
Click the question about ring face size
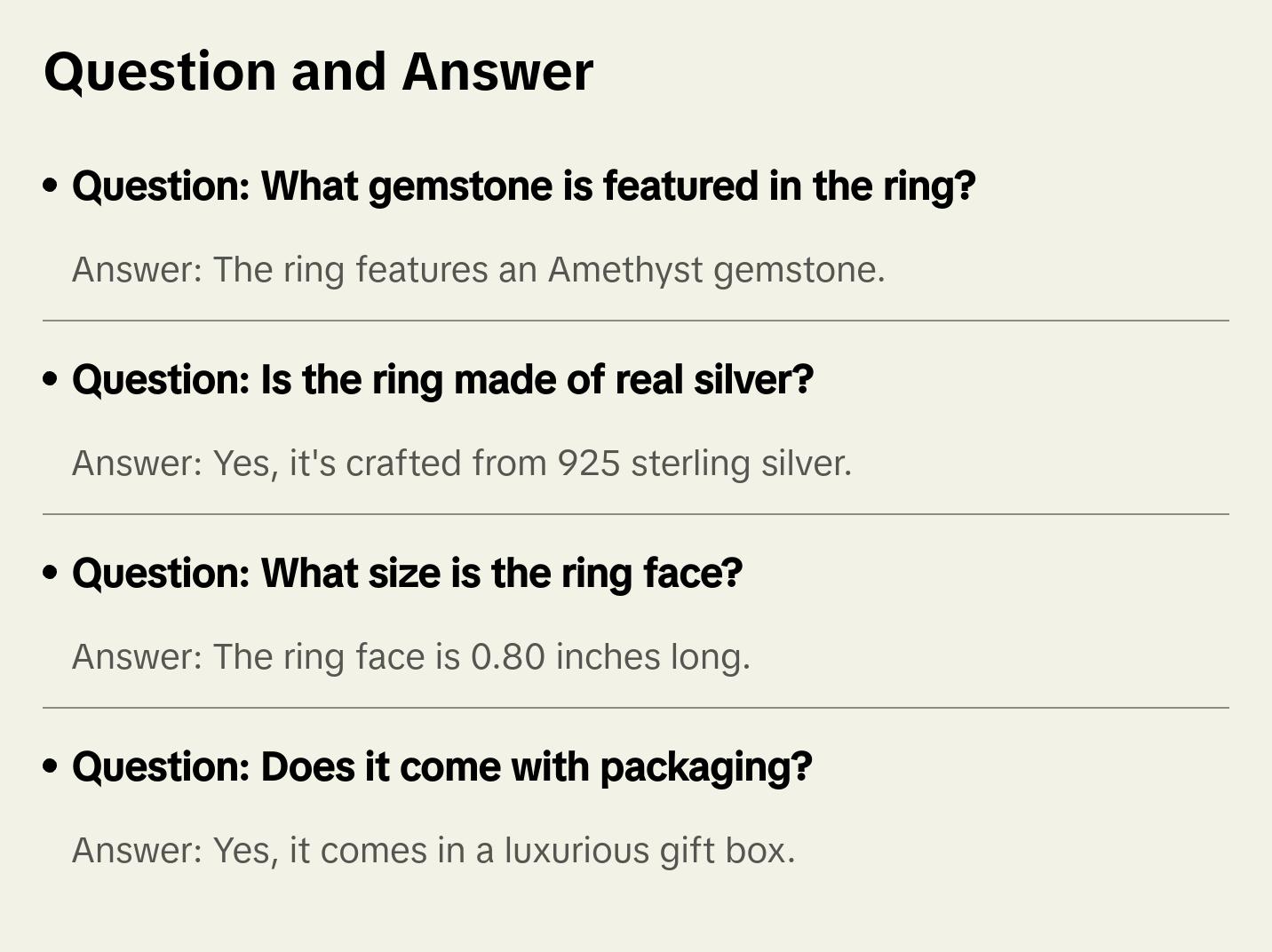tap(407, 574)
